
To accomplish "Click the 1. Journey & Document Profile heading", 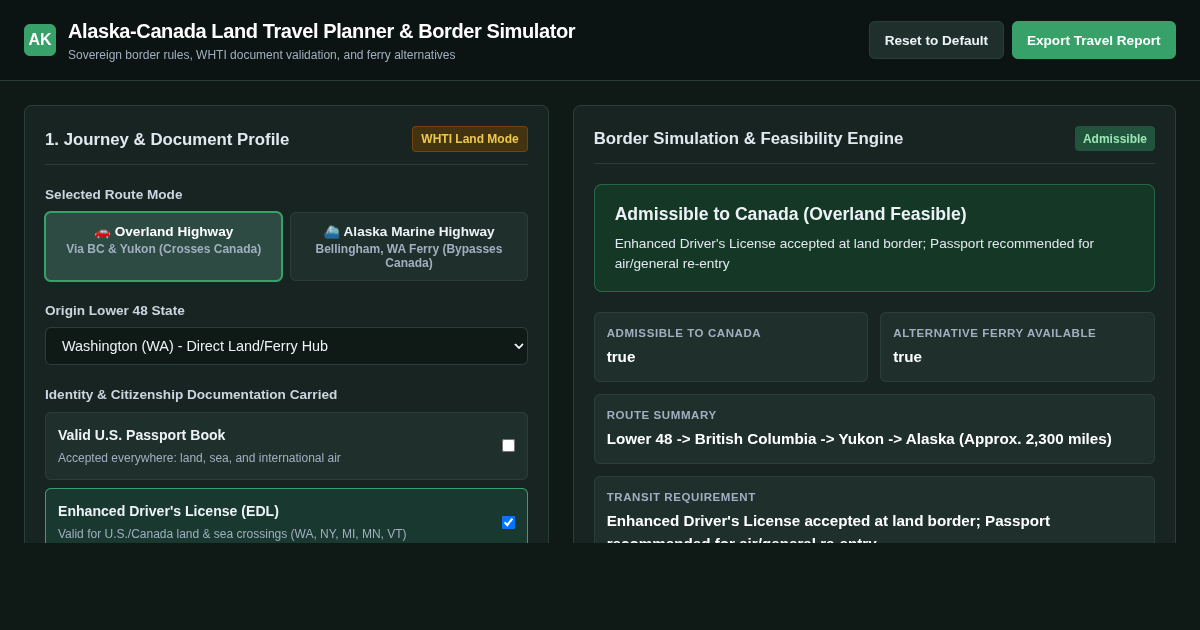I will (x=167, y=140).
